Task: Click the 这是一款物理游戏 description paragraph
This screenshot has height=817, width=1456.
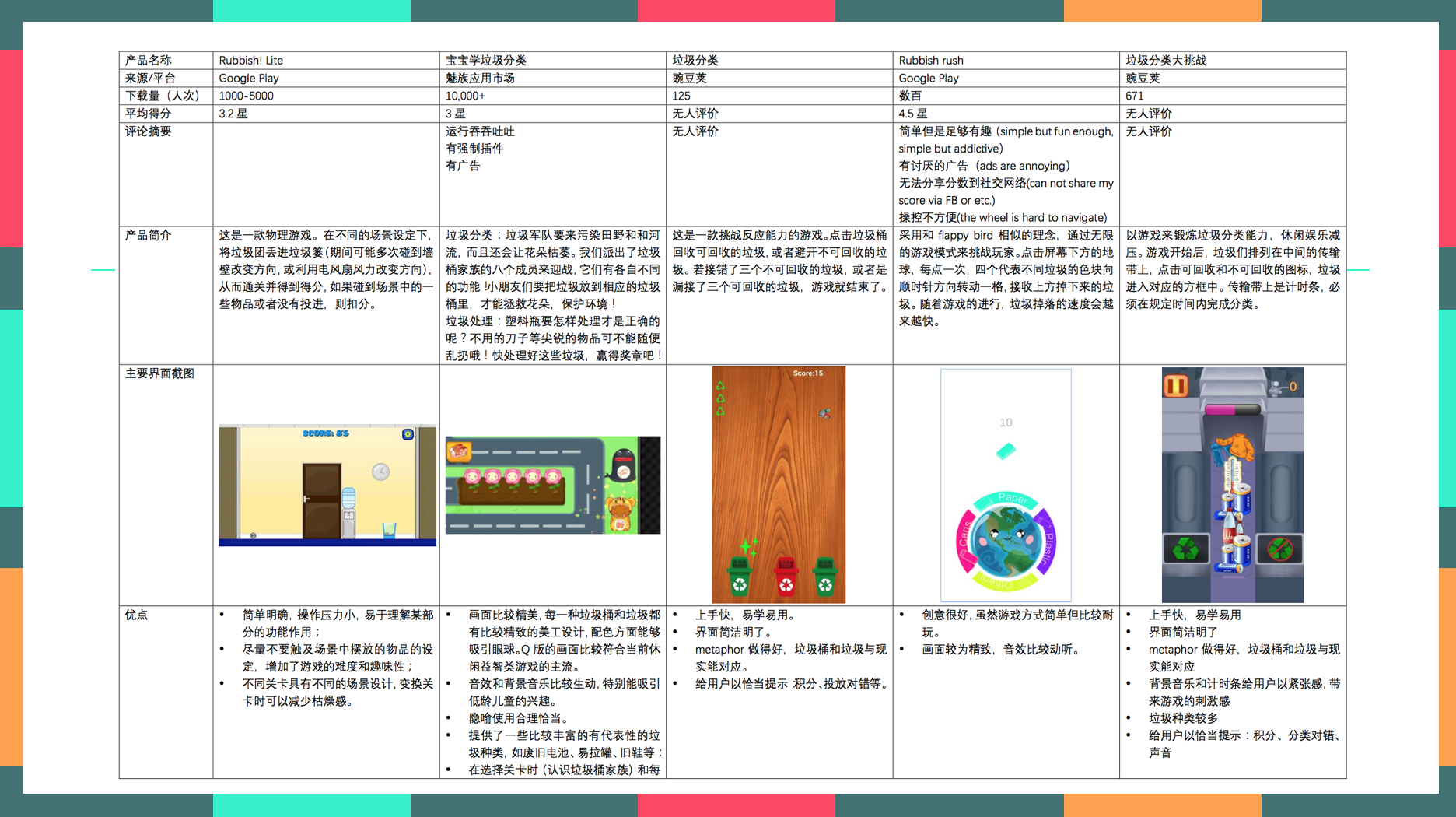Action: tap(326, 269)
